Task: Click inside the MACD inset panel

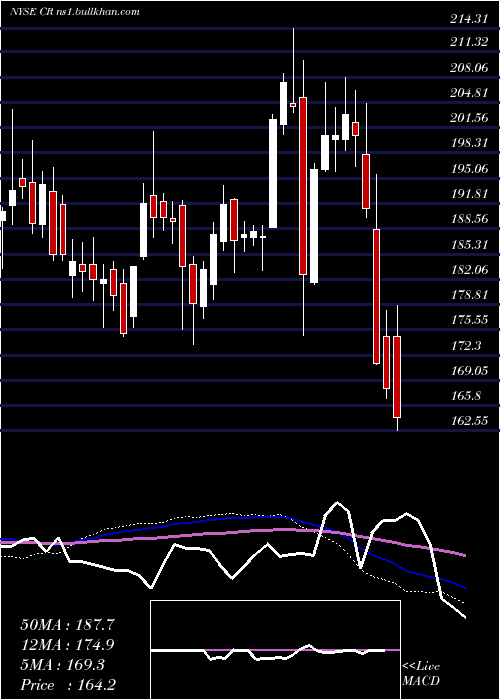Action: [275, 650]
